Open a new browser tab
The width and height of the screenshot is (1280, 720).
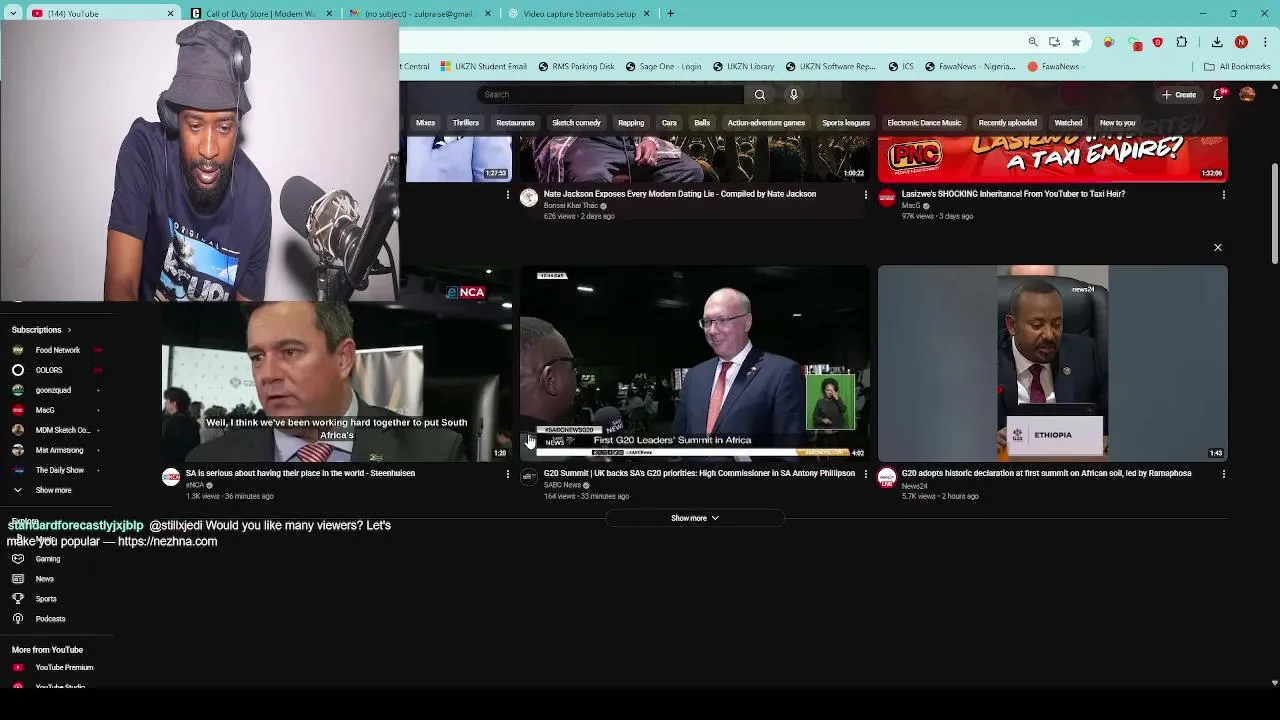[x=670, y=14]
